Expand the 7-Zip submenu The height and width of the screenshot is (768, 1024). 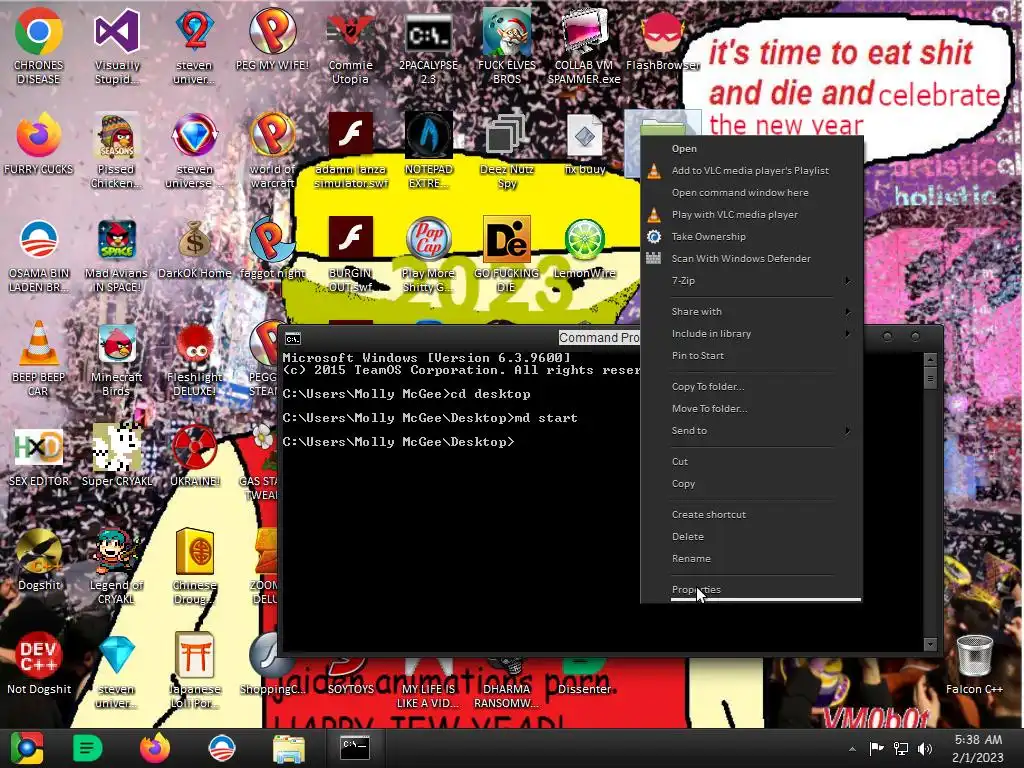pyautogui.click(x=751, y=281)
